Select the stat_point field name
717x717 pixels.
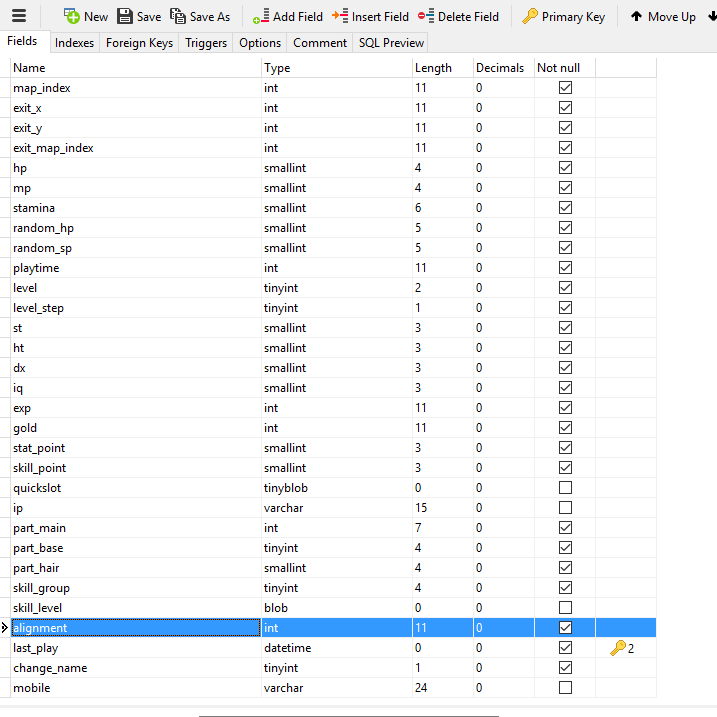pyautogui.click(x=39, y=448)
